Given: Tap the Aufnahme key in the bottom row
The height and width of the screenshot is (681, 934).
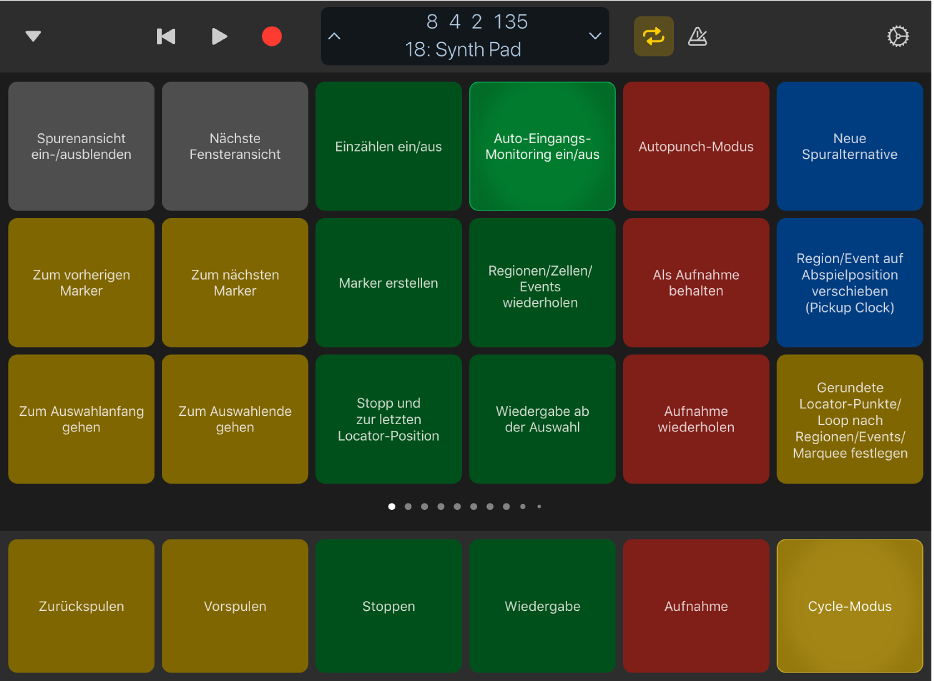Looking at the screenshot, I should click(696, 606).
